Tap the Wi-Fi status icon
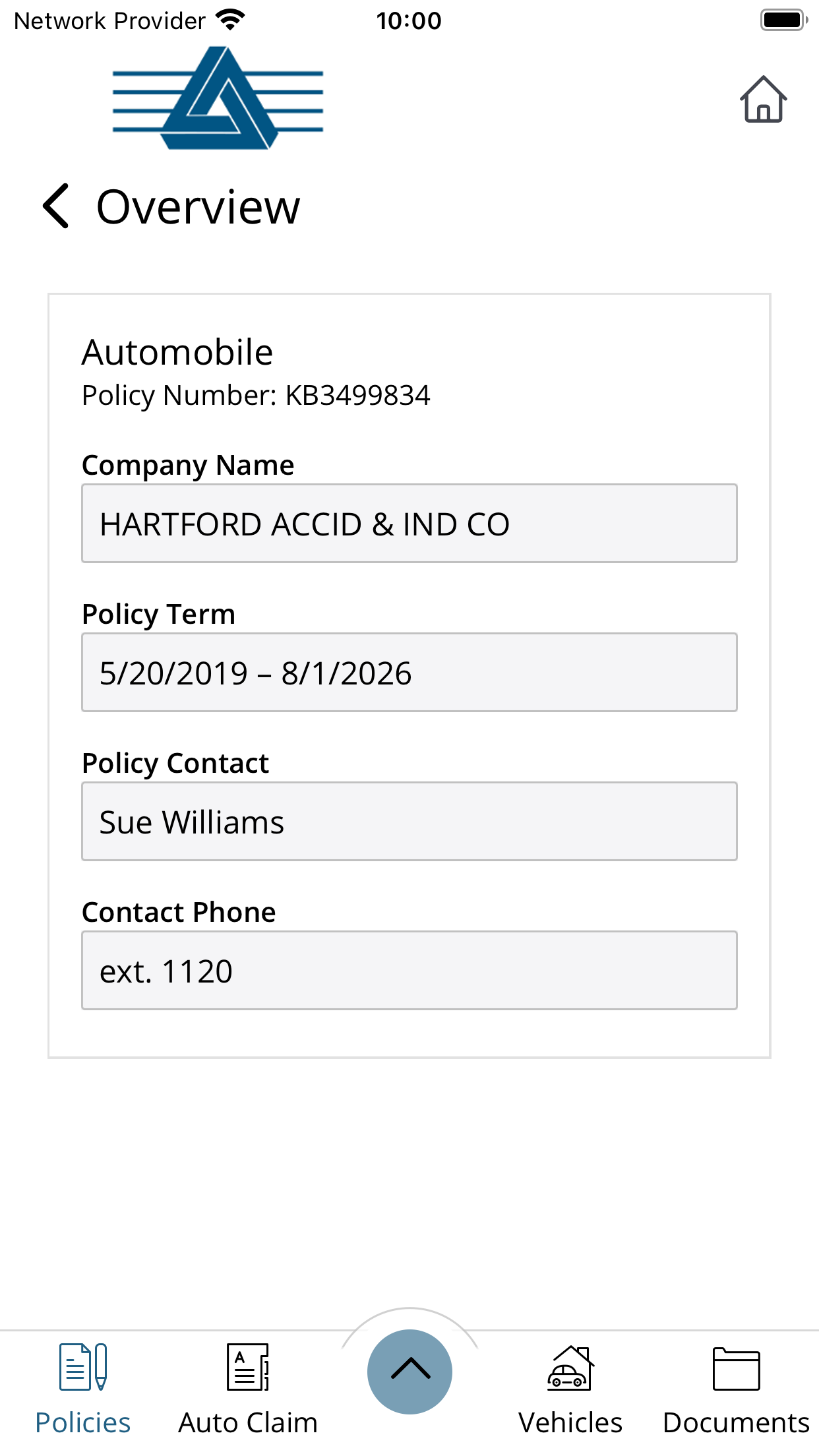Screen dimensions: 819x1456 (230, 20)
